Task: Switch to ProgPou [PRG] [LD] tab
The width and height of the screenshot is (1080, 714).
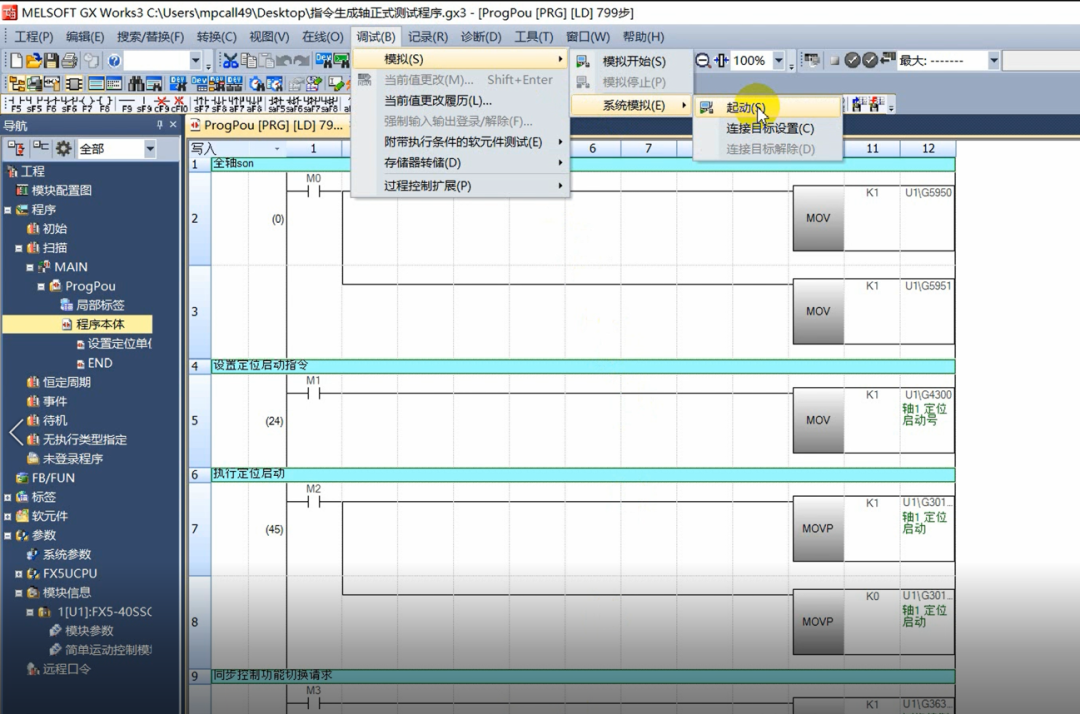Action: 267,125
